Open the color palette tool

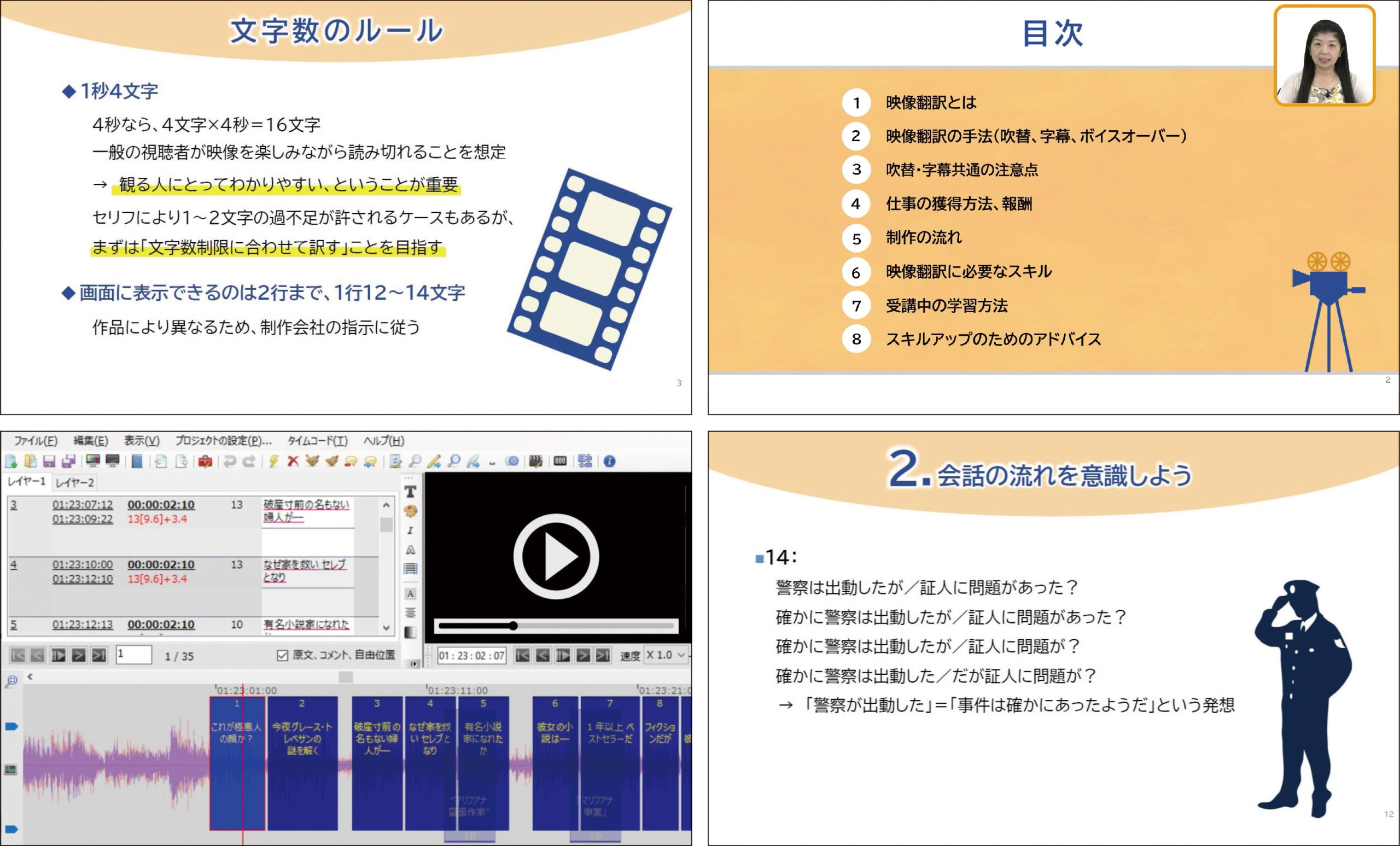tap(410, 511)
